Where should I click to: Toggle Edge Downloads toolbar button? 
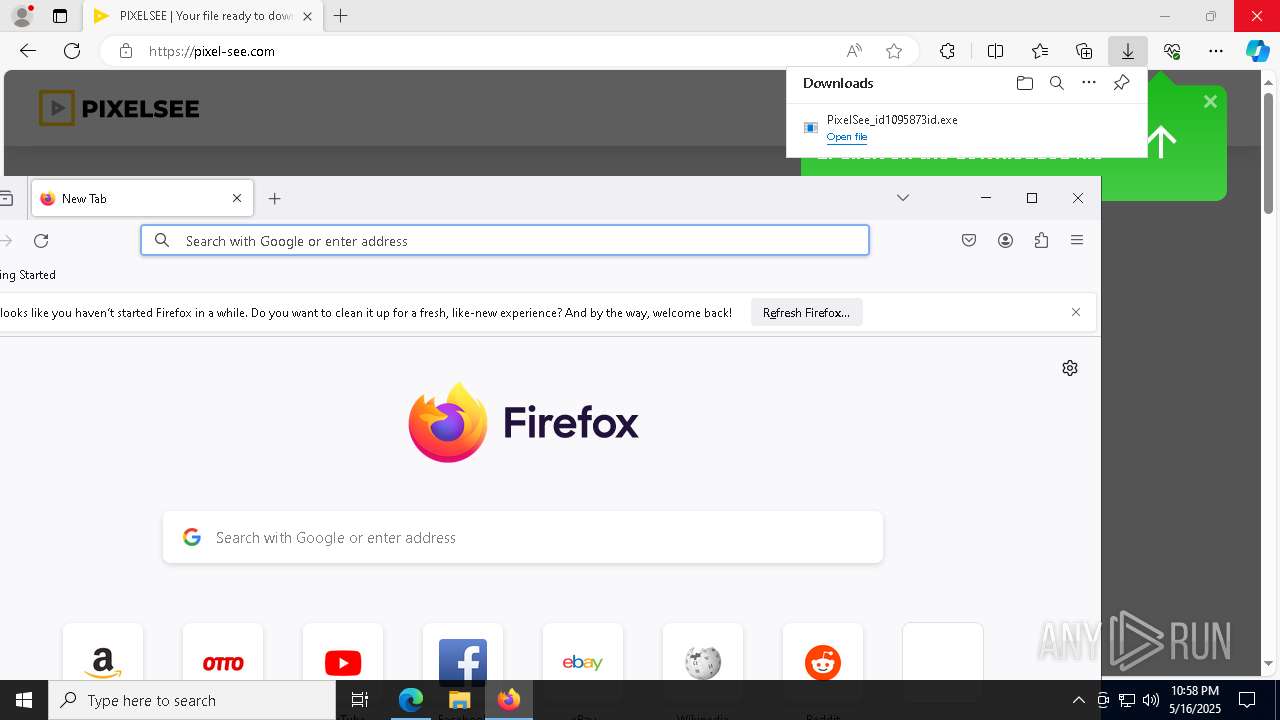tap(1128, 51)
